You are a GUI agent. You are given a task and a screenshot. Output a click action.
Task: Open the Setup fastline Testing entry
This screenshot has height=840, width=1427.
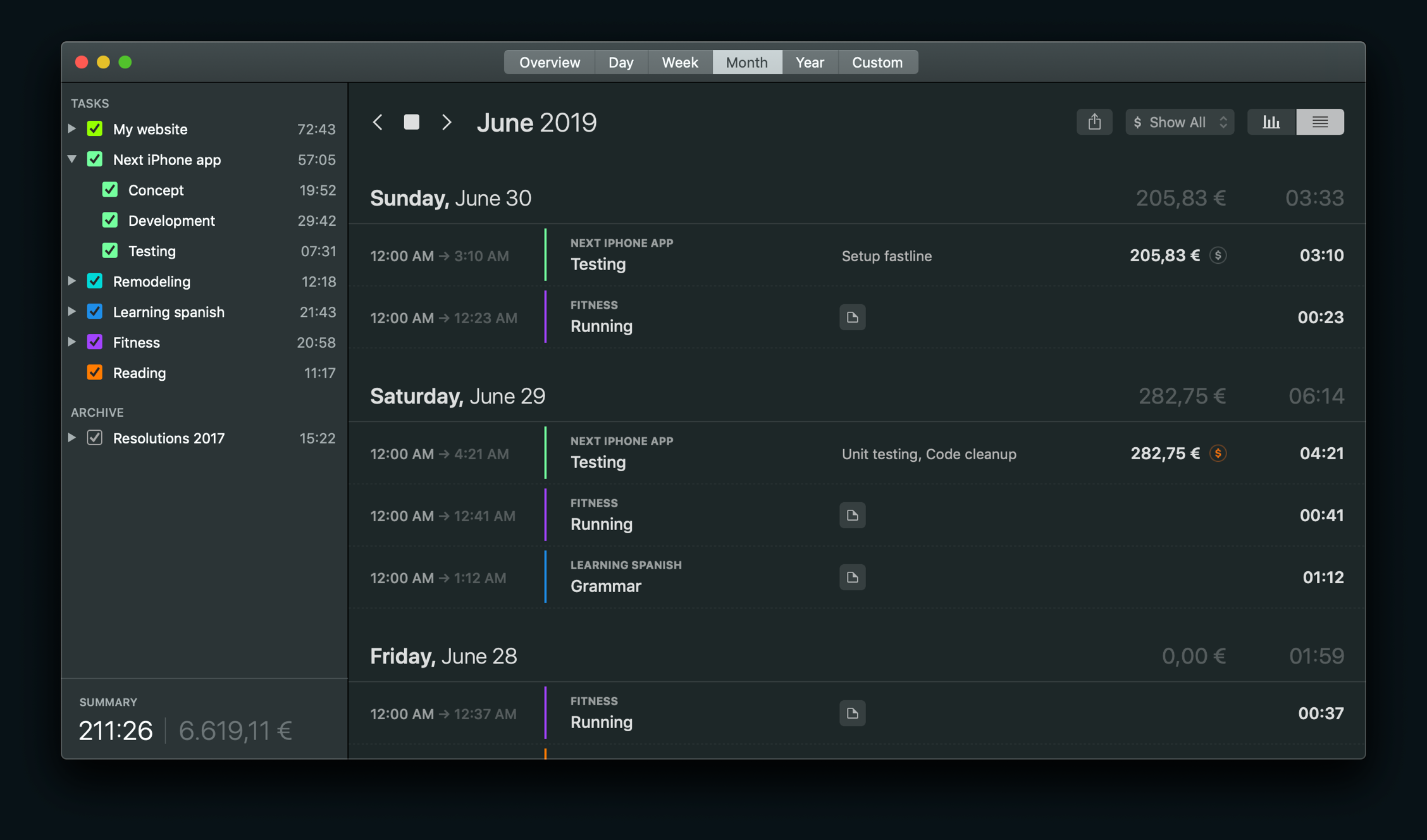pyautogui.click(x=856, y=256)
